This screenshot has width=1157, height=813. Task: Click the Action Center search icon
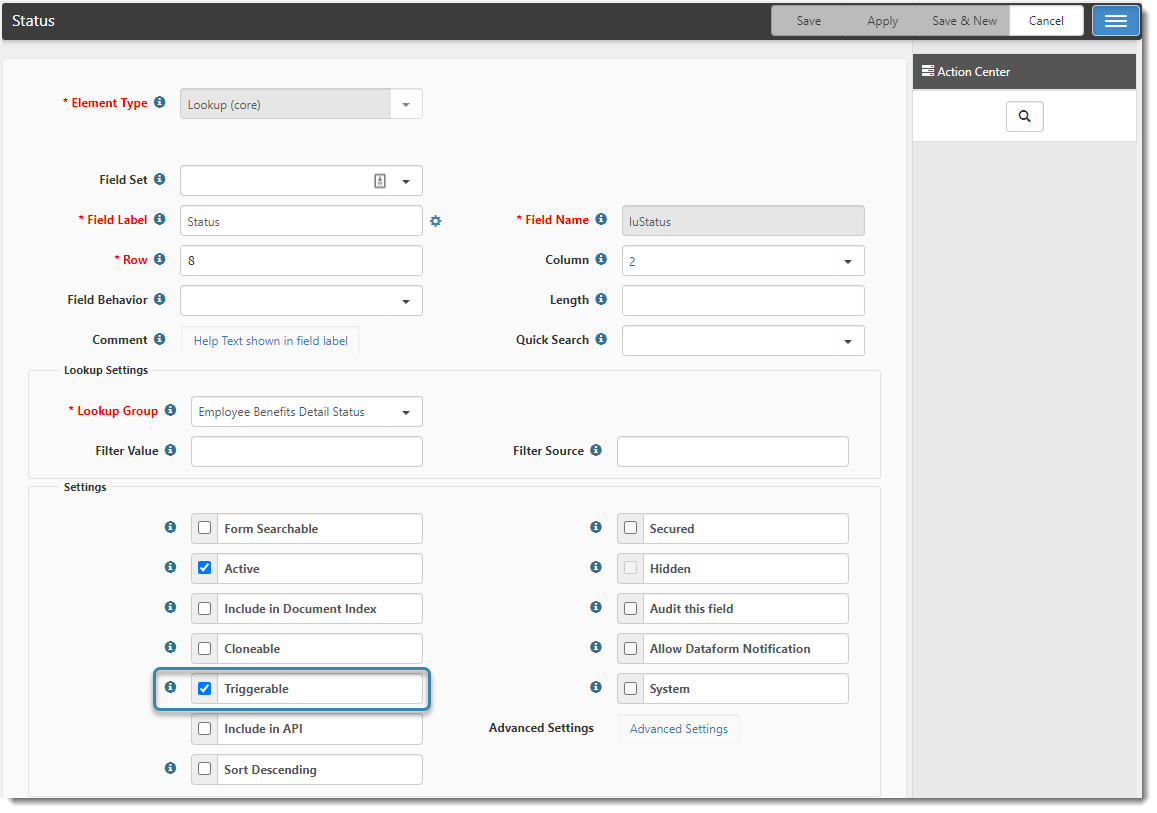coord(1024,117)
